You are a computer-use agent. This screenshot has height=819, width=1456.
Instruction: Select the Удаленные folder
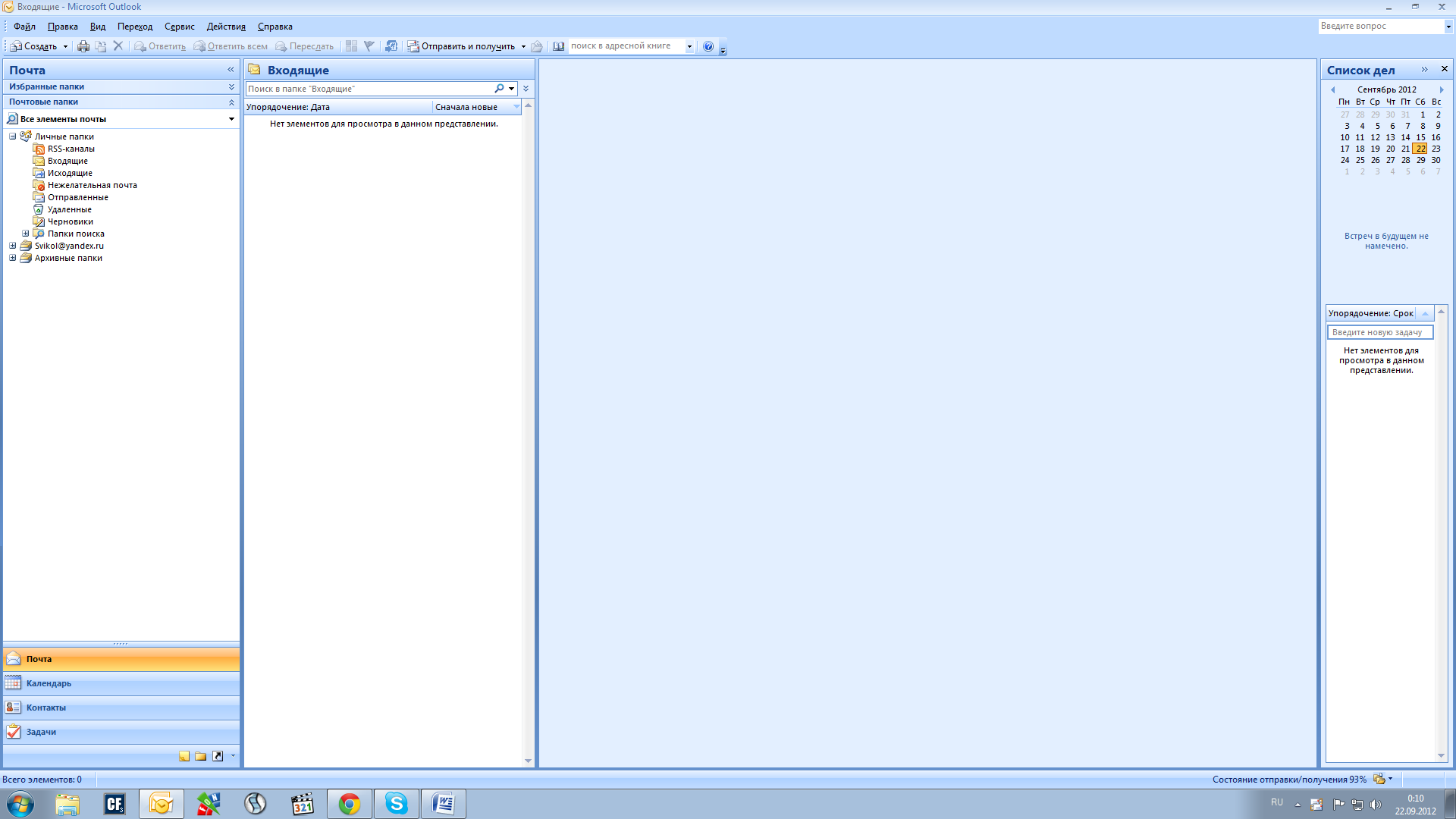click(69, 209)
